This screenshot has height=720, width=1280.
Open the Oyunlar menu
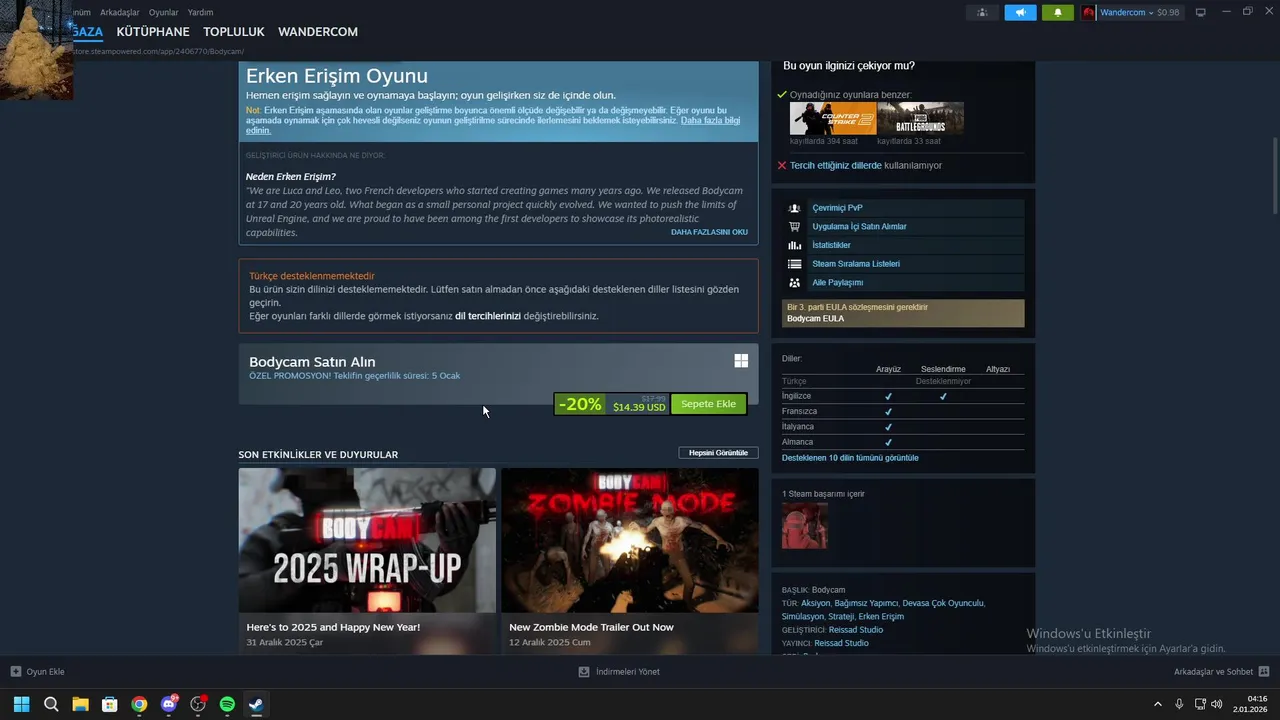tap(163, 12)
